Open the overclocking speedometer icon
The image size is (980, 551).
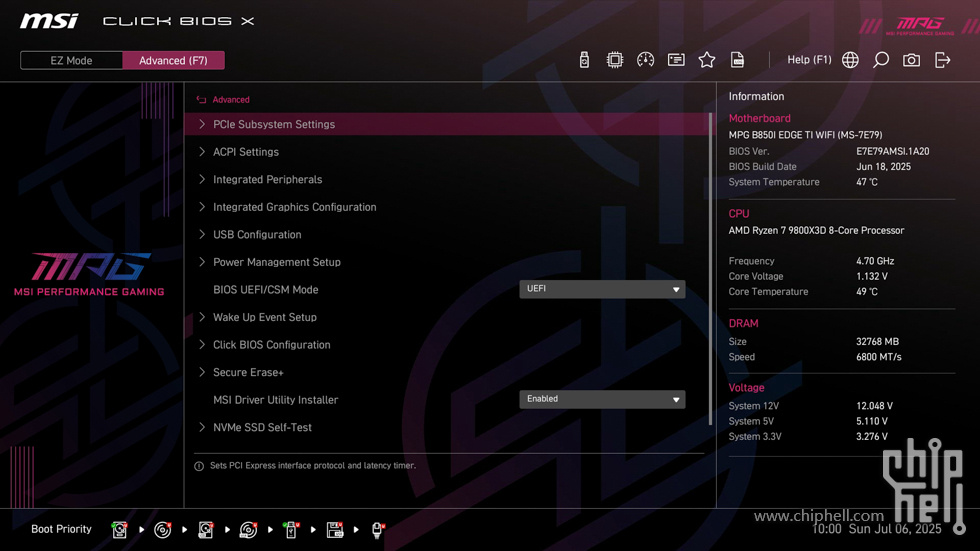tap(645, 60)
